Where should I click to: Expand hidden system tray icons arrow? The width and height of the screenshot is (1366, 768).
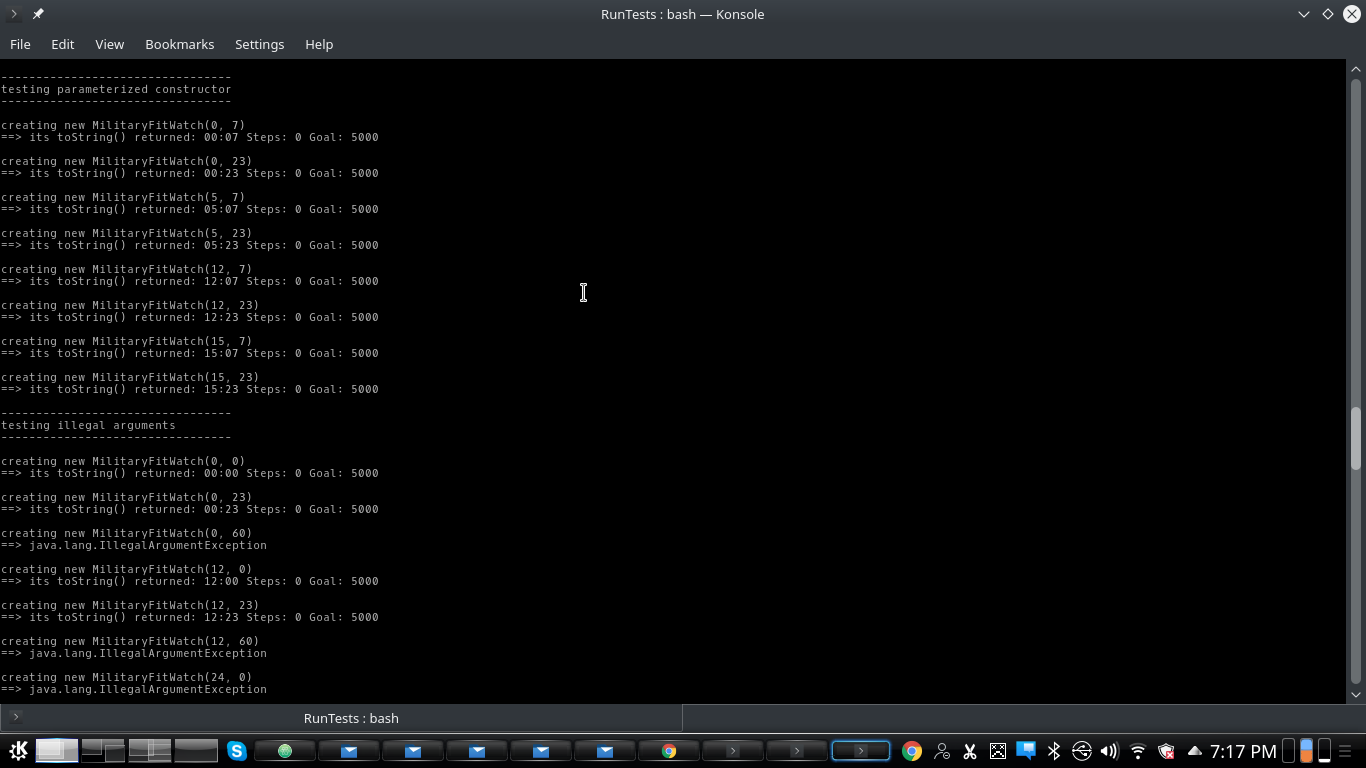(1194, 751)
